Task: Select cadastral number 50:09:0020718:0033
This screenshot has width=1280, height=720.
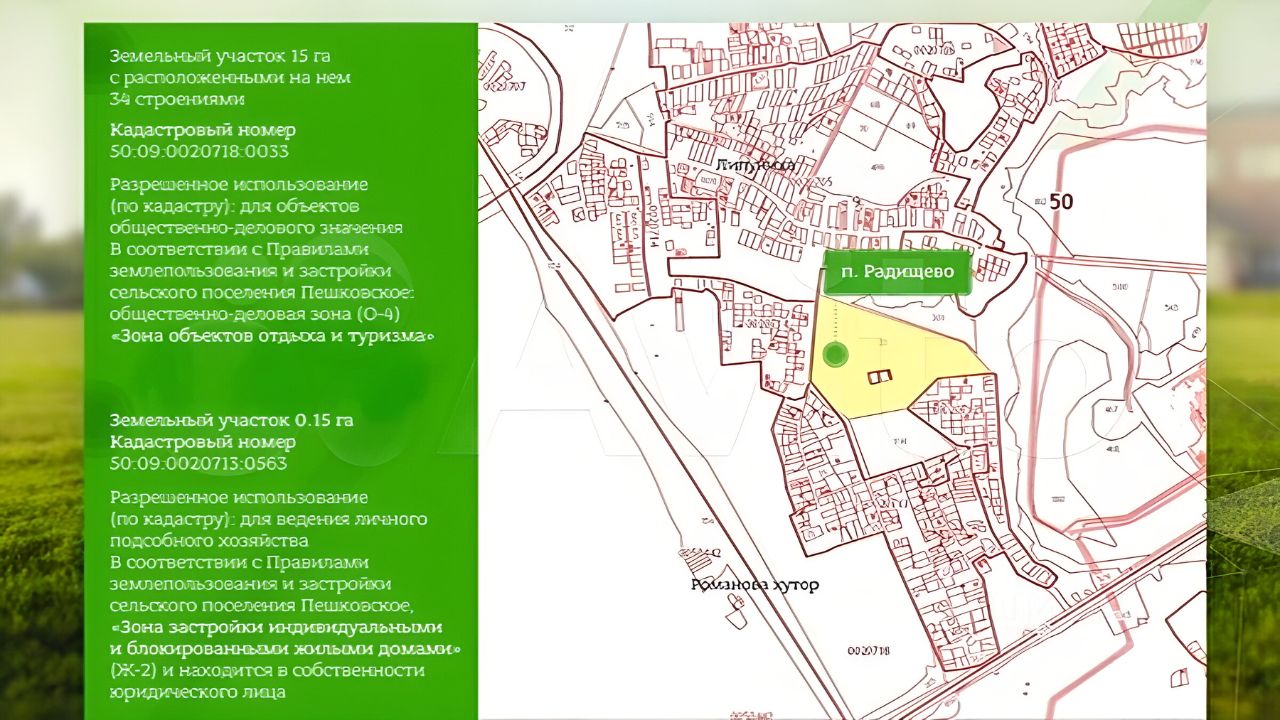Action: 199,151
